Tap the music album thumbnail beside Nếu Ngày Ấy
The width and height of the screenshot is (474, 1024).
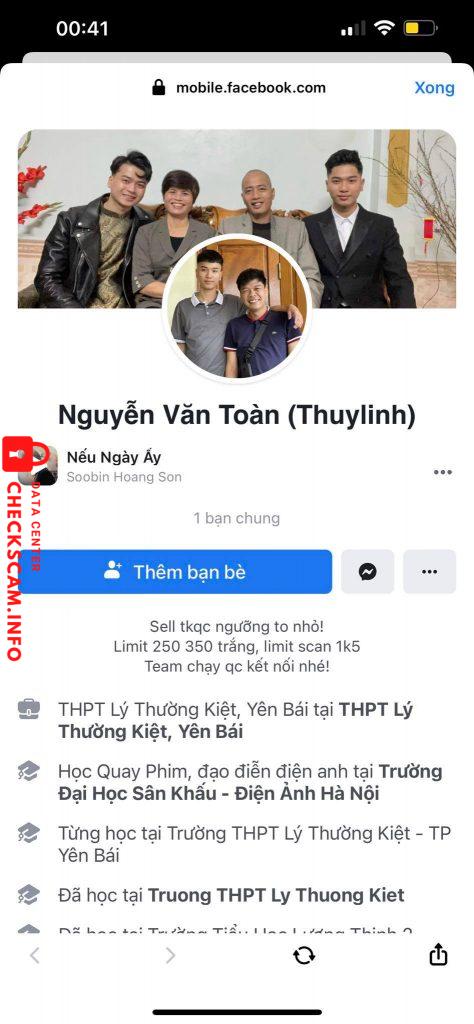37,466
